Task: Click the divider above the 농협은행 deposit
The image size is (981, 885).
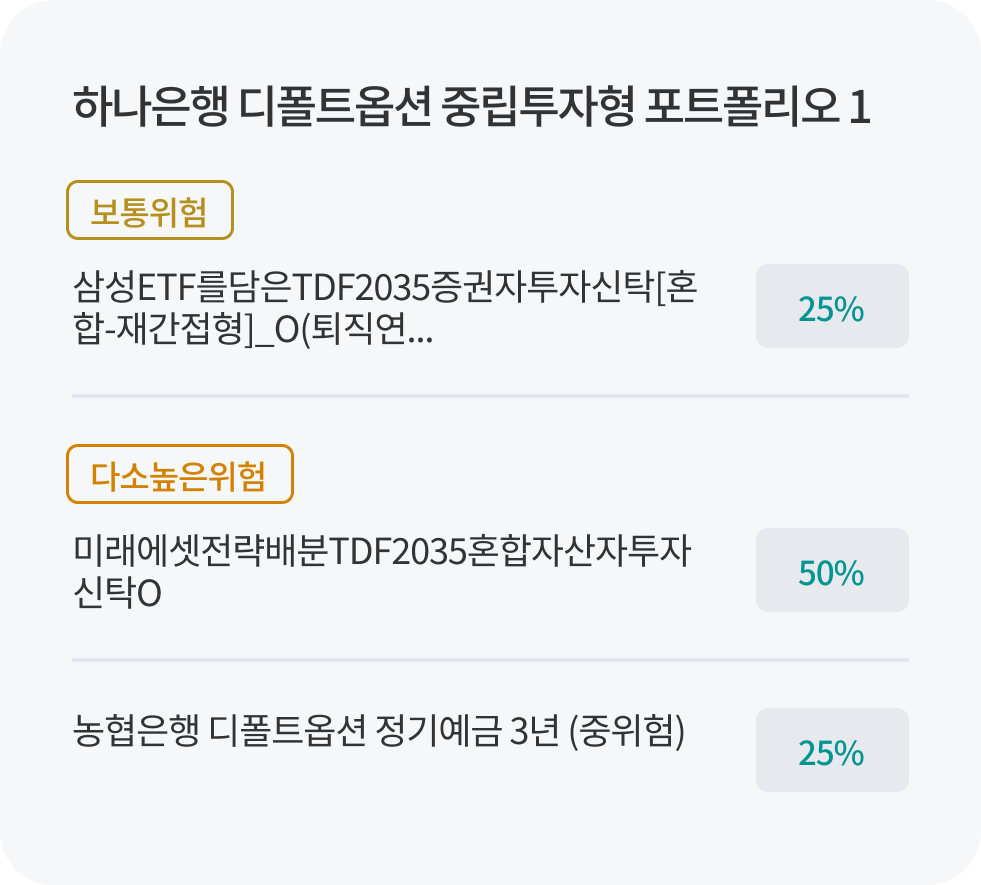Action: [x=490, y=660]
